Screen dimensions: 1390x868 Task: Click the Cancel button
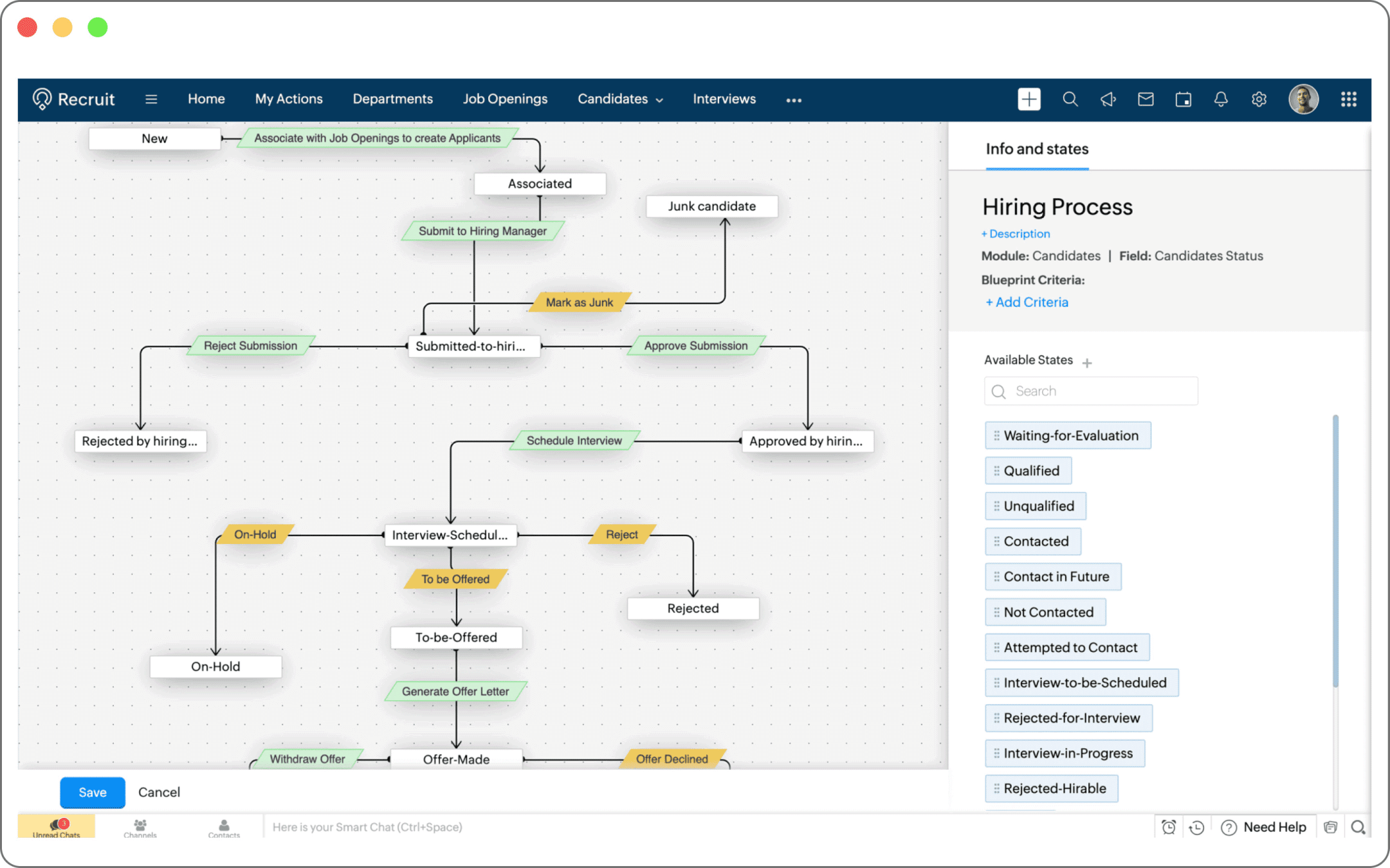[x=159, y=791]
